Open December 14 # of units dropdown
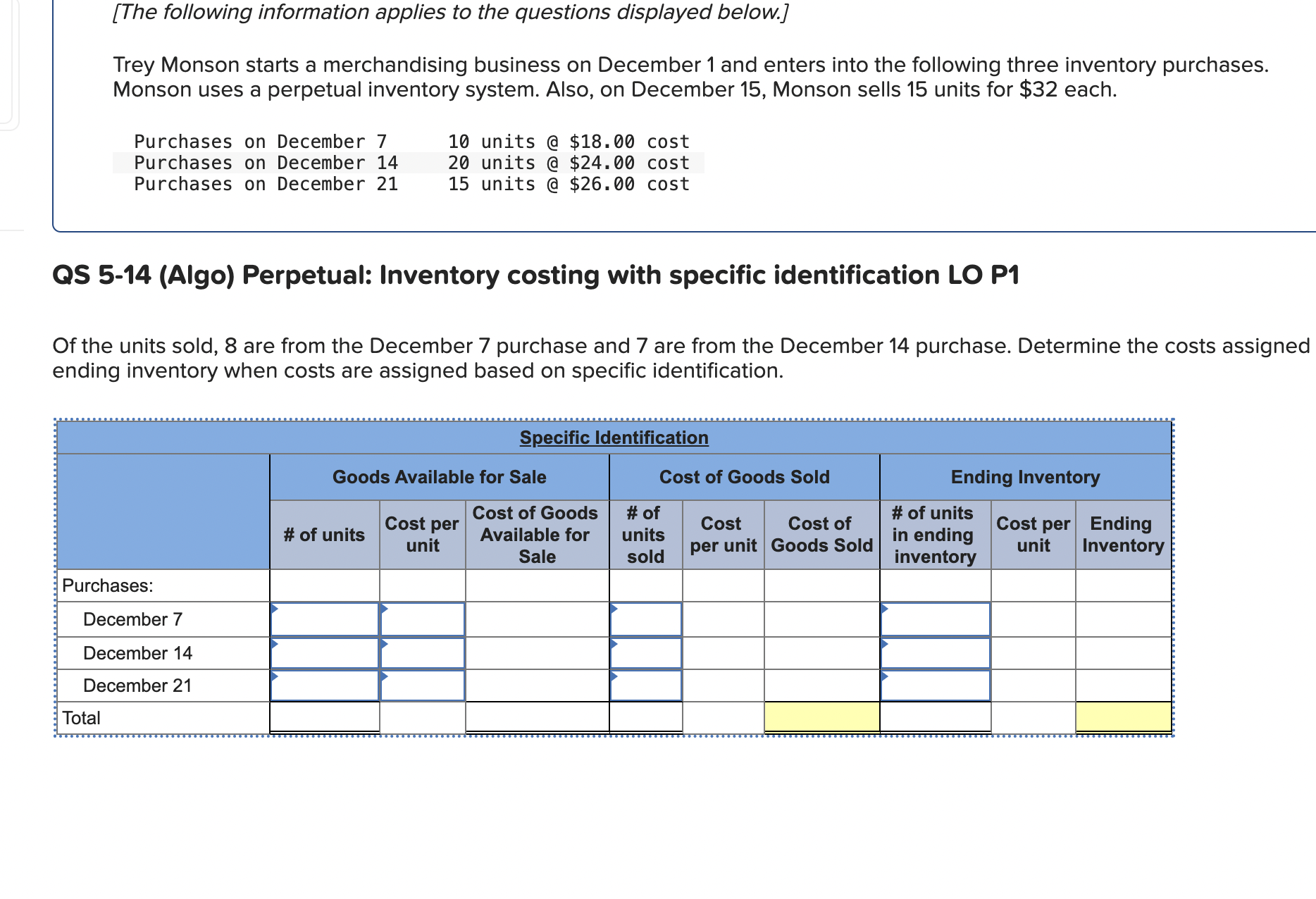The height and width of the screenshot is (899, 1316). point(325,653)
